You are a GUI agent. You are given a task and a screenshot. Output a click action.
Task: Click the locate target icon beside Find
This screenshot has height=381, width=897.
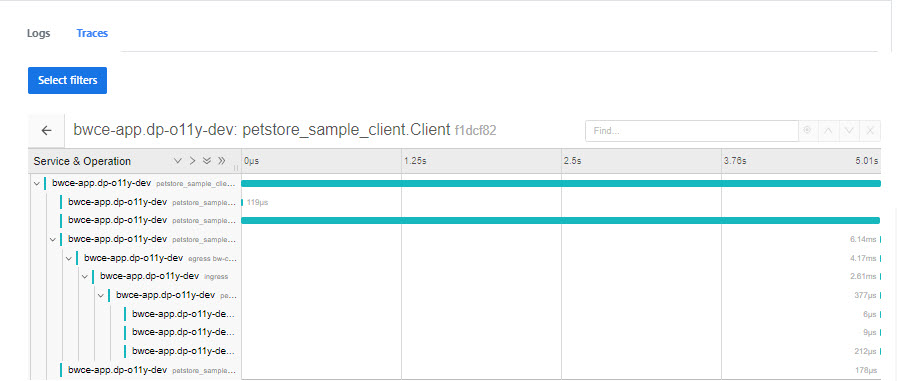click(x=807, y=130)
